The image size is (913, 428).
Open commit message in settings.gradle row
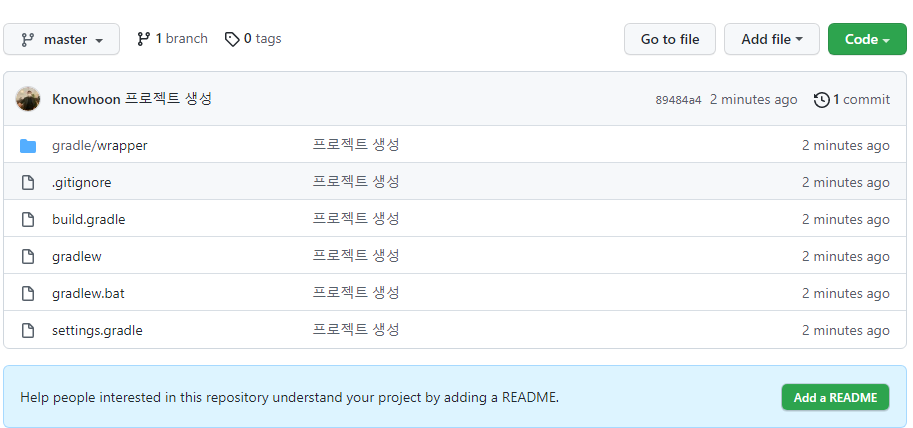[x=356, y=330]
